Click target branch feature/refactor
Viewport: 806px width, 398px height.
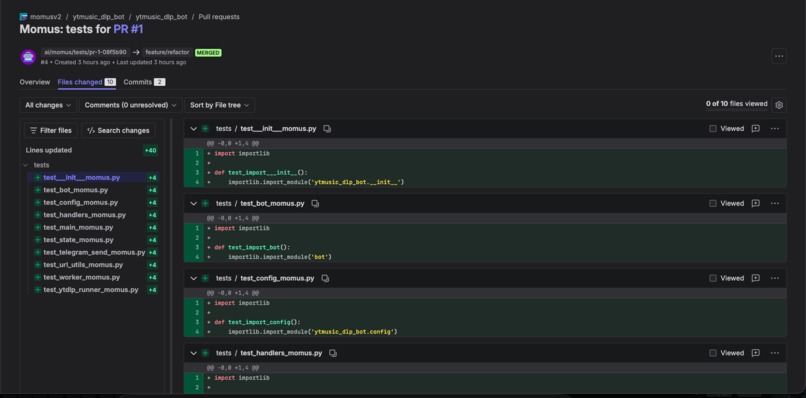tap(167, 52)
